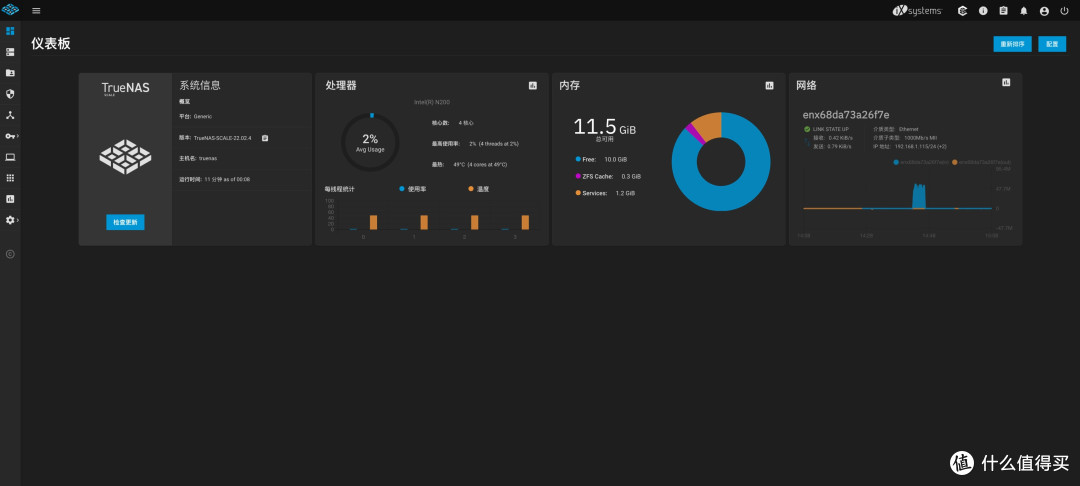1080x486 pixels.
Task: Open the System Settings gear icon
Action: pos(10,220)
